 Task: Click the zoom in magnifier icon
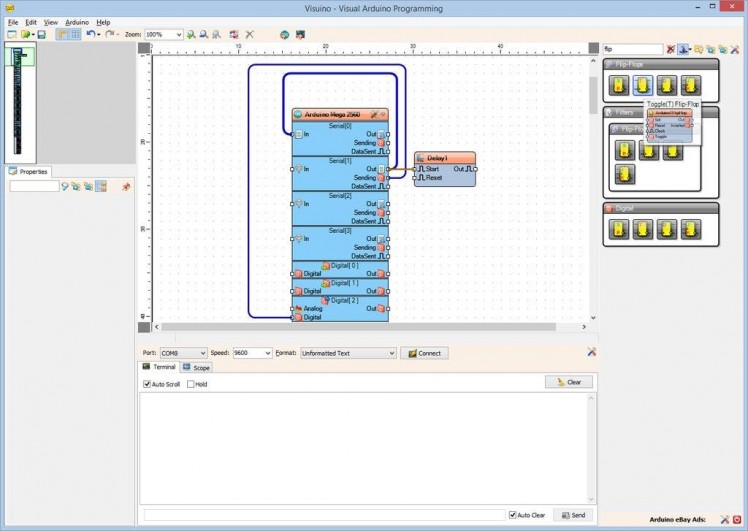point(191,34)
